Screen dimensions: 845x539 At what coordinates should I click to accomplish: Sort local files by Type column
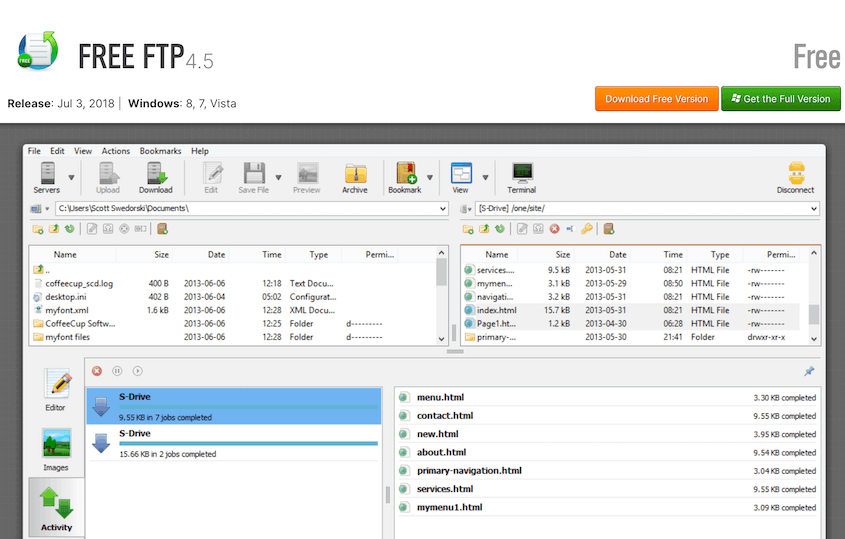pos(318,254)
